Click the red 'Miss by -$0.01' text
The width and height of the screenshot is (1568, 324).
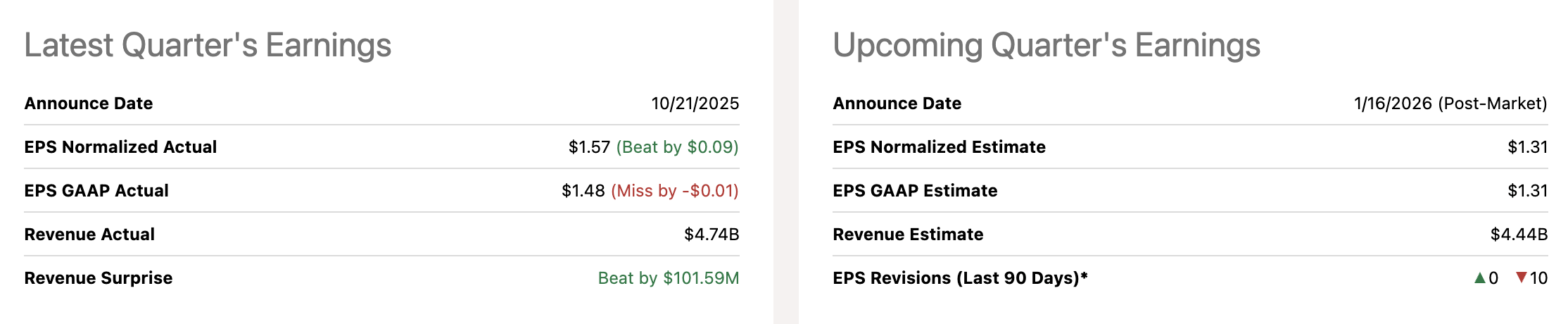point(674,191)
